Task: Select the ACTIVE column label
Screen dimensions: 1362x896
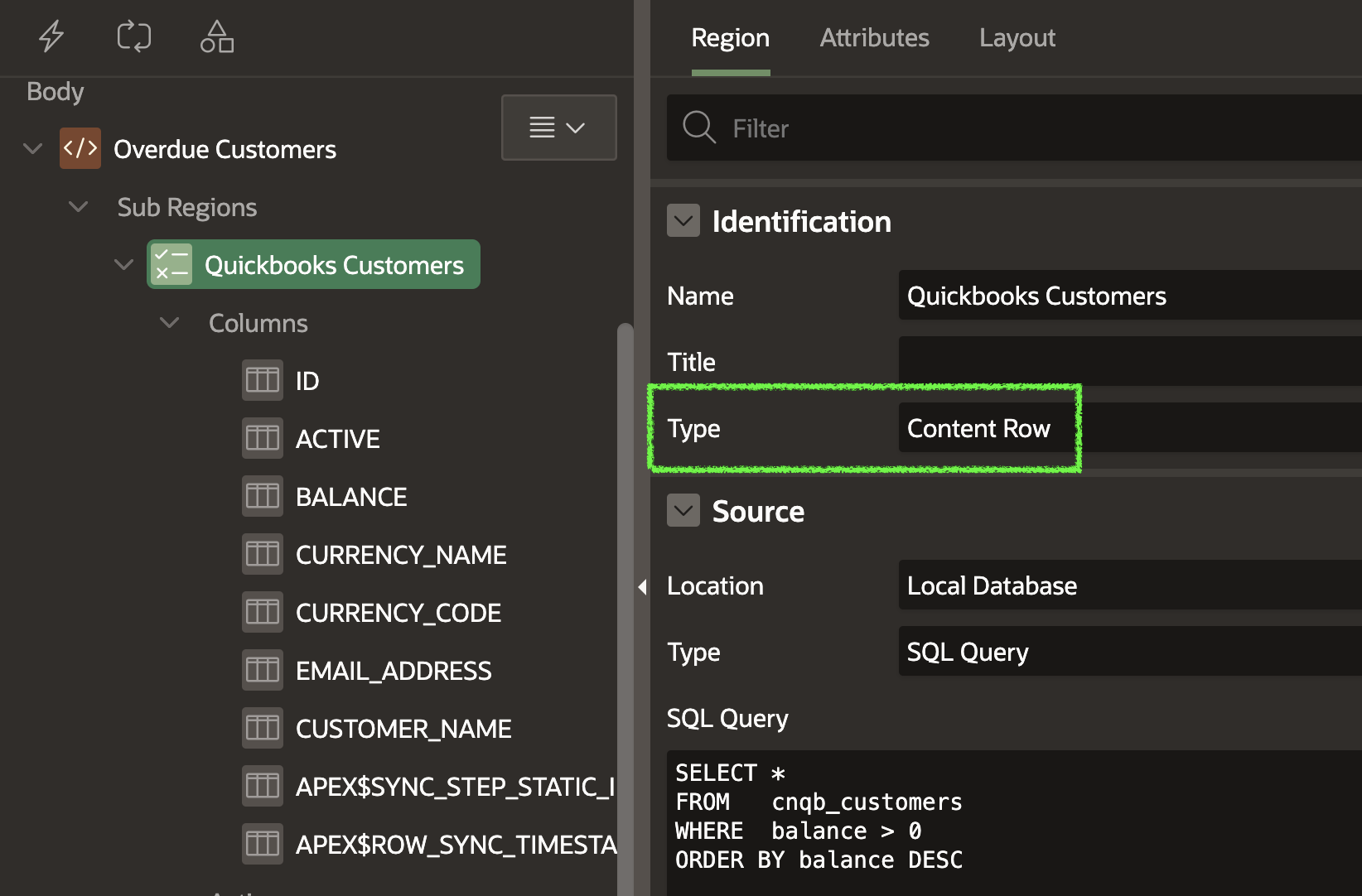Action: coord(338,439)
